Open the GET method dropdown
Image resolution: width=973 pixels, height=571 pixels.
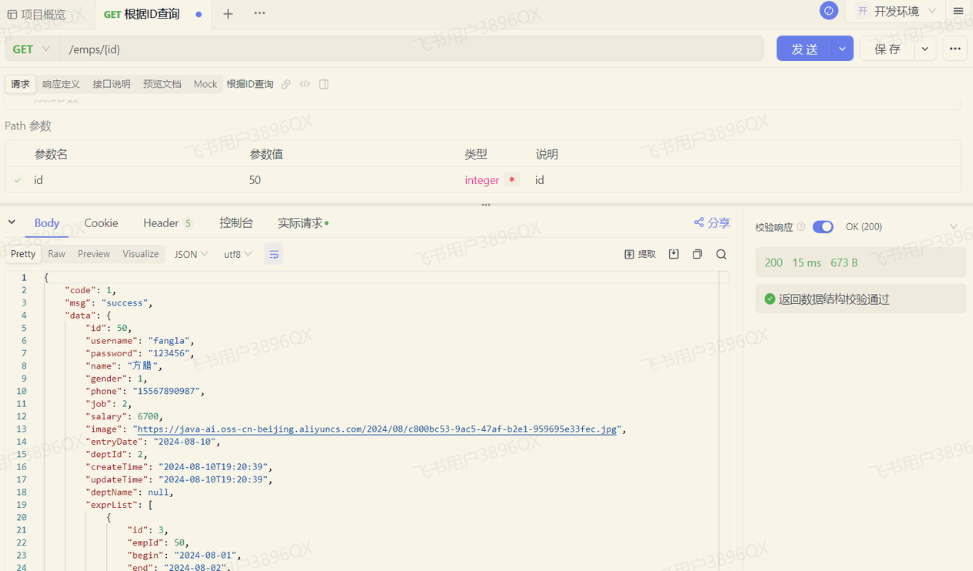(32, 49)
